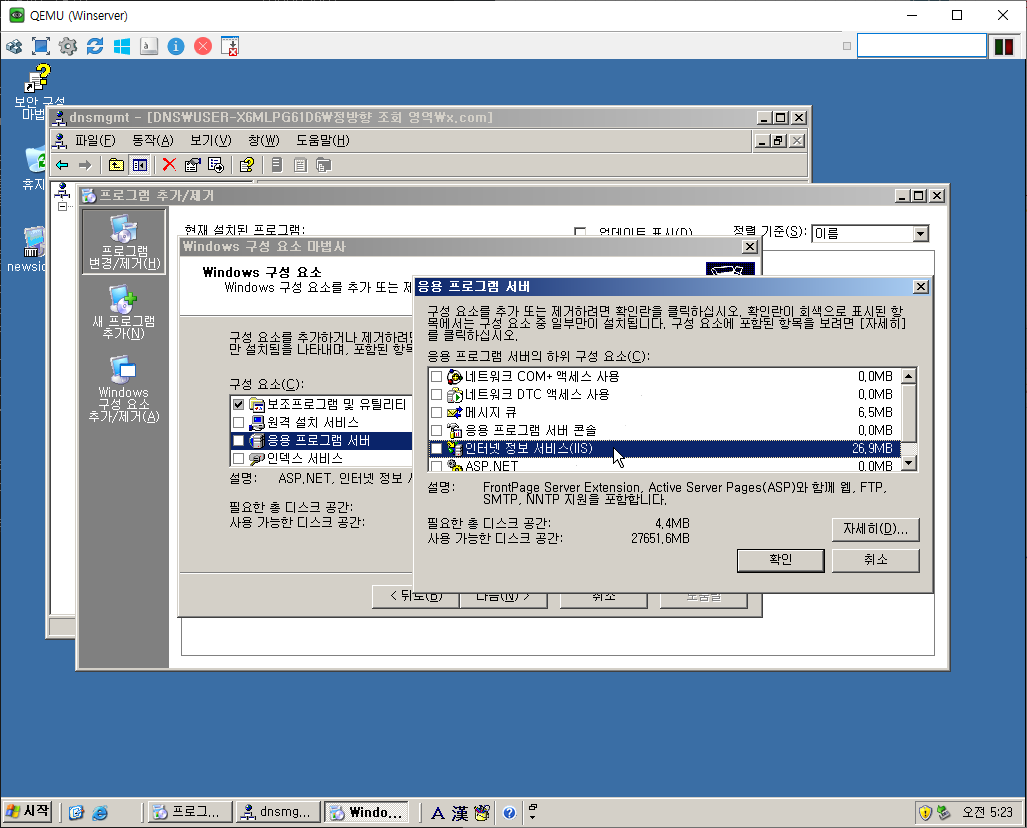
Task: Click the blue help icon in taskbar language bar
Action: coord(510,813)
